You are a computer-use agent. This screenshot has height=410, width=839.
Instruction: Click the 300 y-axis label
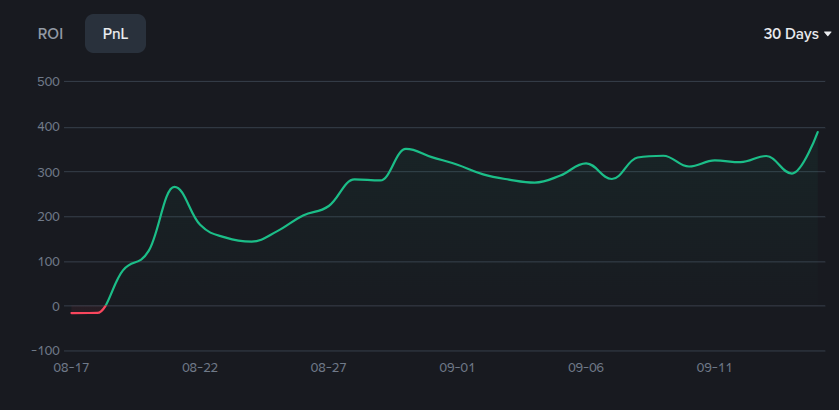pyautogui.click(x=48, y=172)
